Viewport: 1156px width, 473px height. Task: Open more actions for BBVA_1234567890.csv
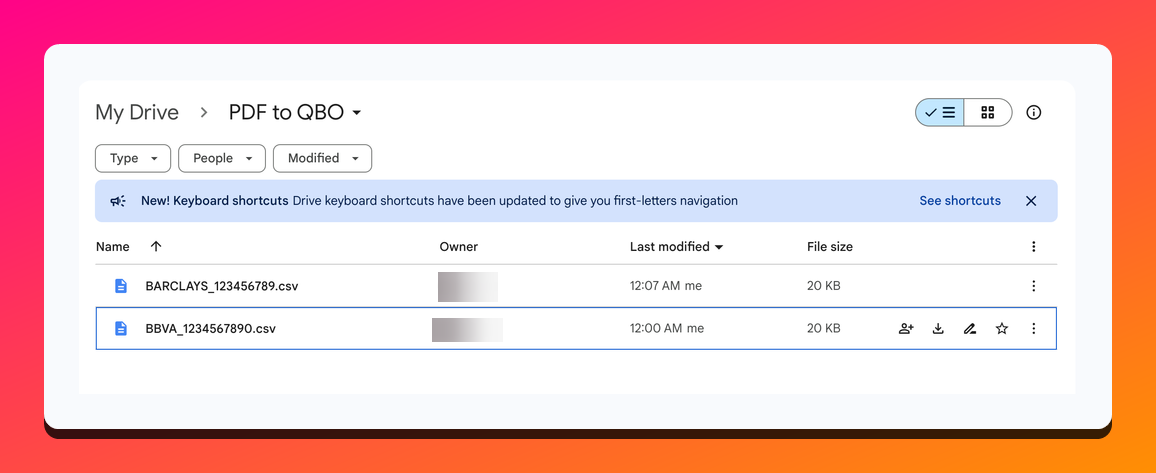(1034, 329)
